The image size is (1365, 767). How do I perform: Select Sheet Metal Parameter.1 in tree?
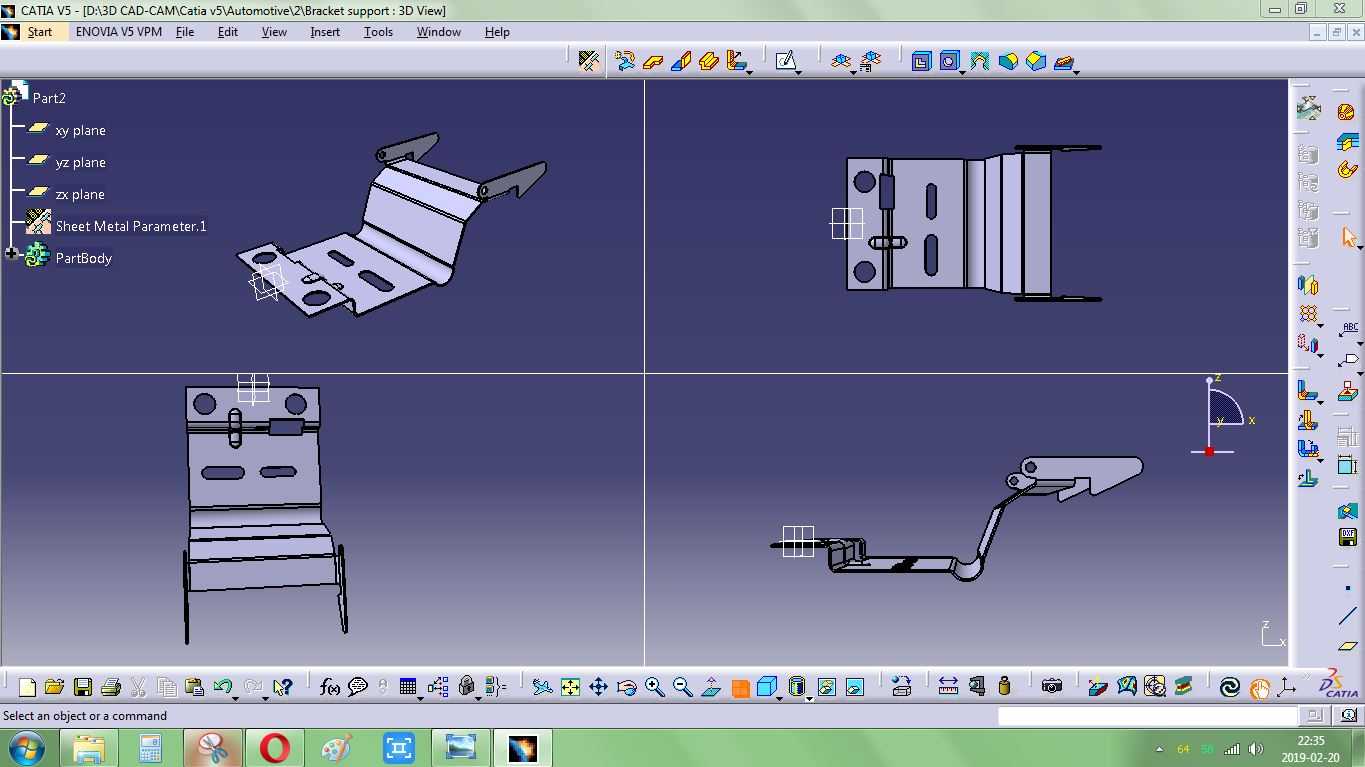pos(131,226)
